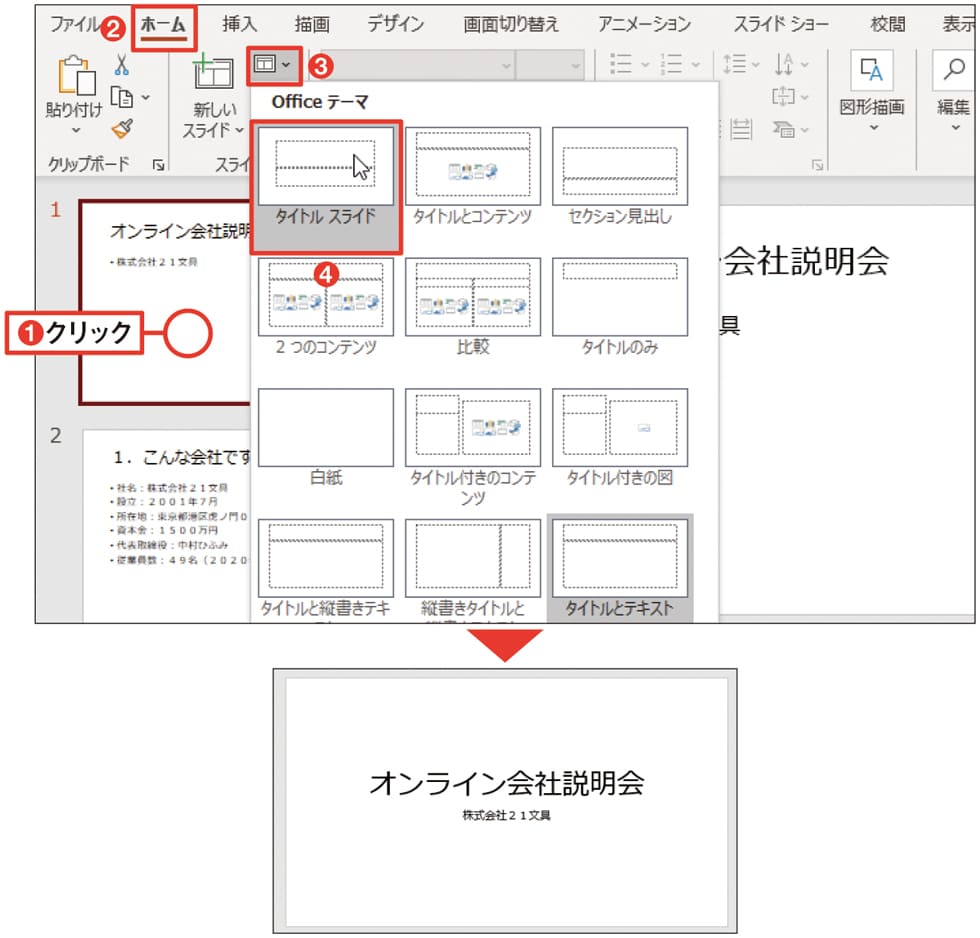Screen dimensions: 980x938
Task: Select the 比較 layout
Action: 472,307
